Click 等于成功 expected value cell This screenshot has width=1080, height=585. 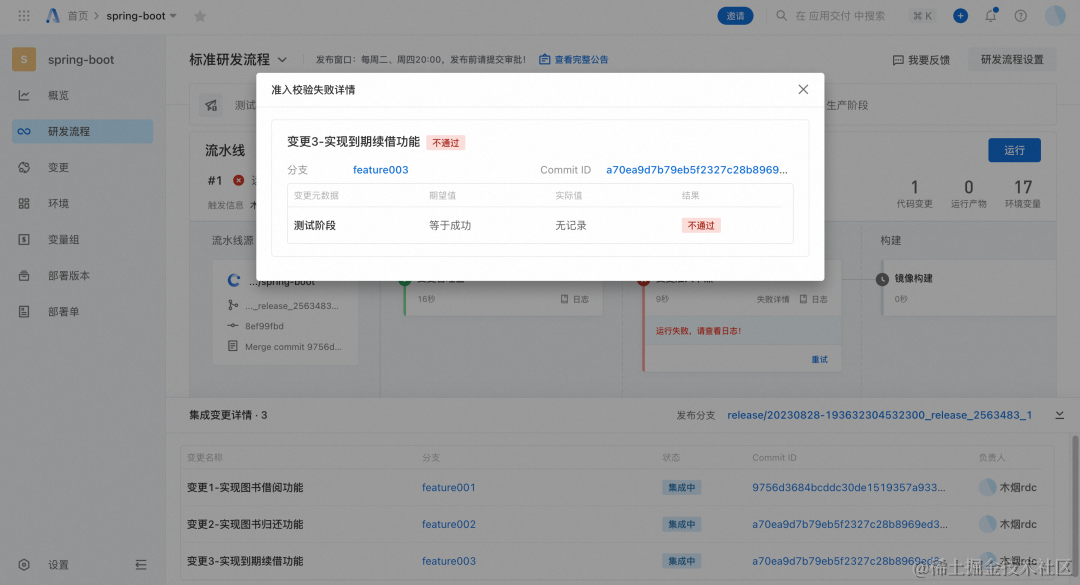(450, 225)
